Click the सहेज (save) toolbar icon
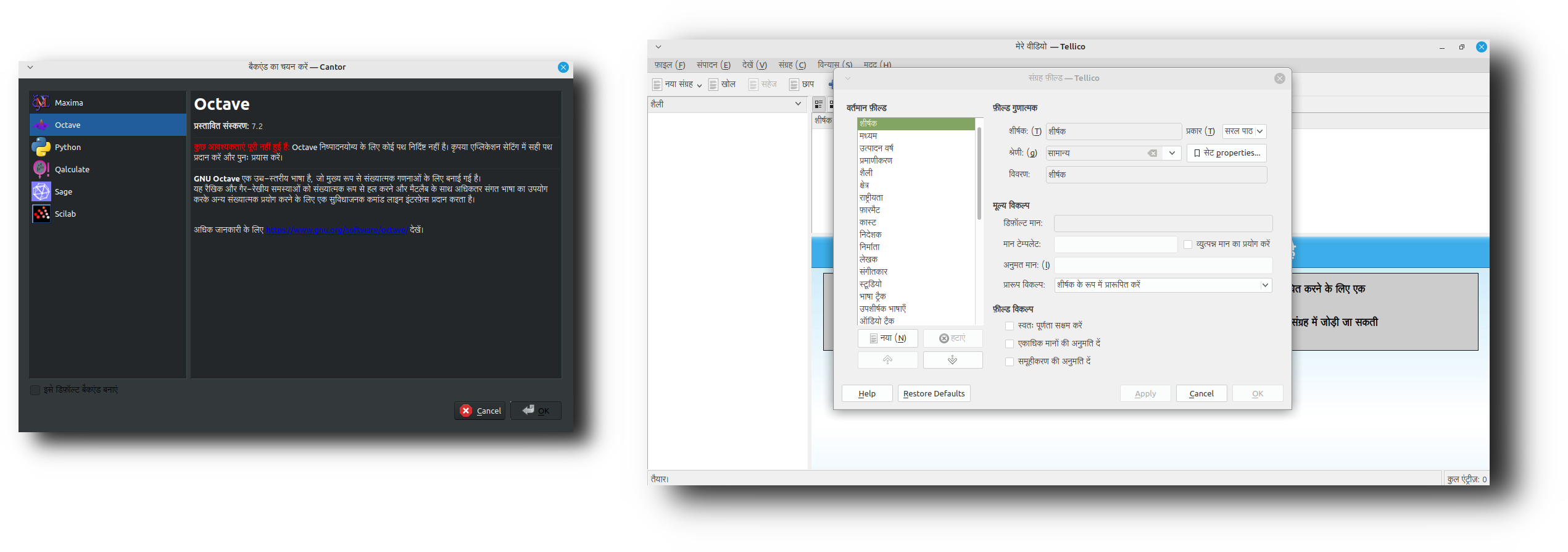Viewport: 1568px width, 552px height. tap(753, 85)
